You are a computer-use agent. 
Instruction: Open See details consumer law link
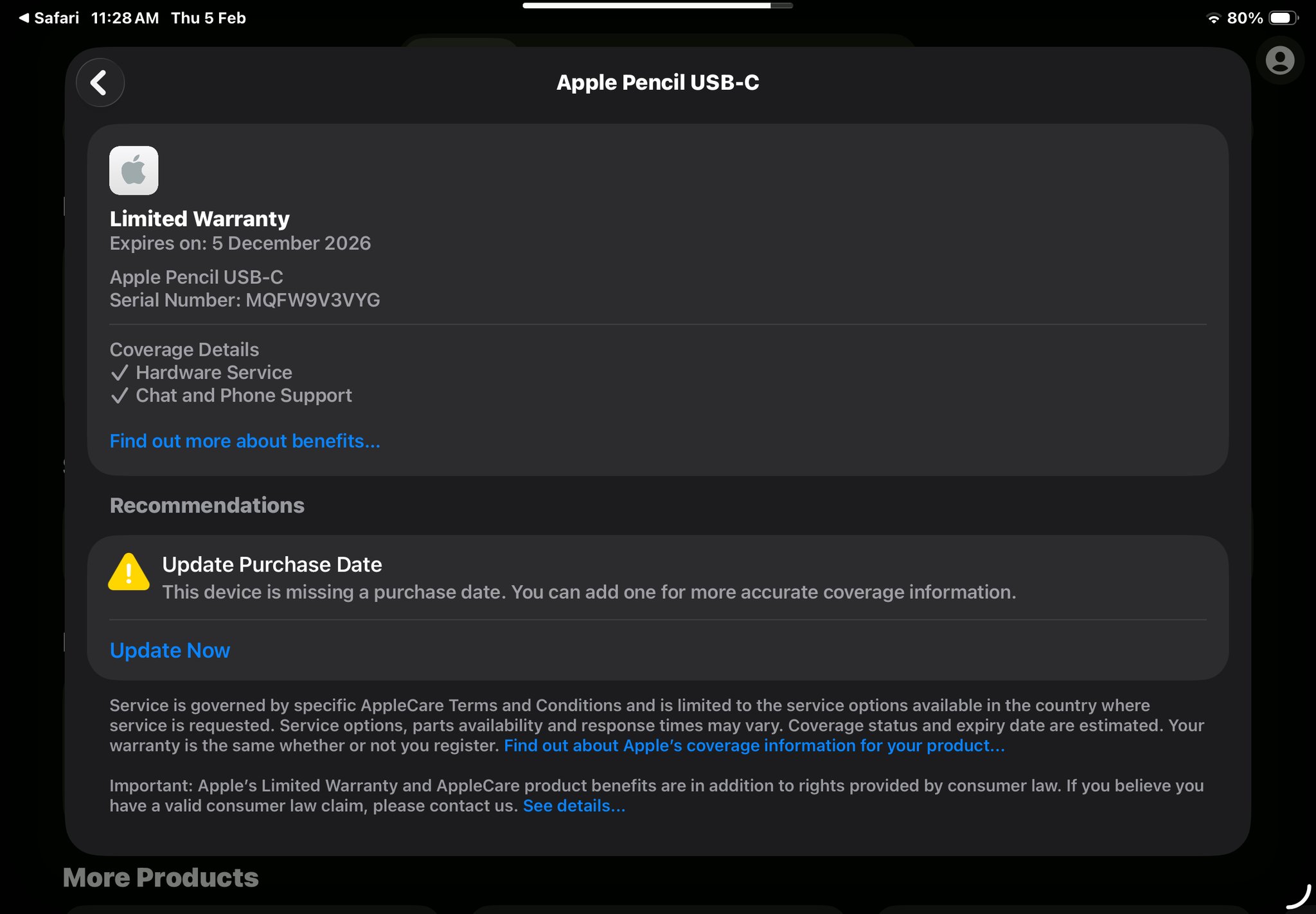coord(573,806)
